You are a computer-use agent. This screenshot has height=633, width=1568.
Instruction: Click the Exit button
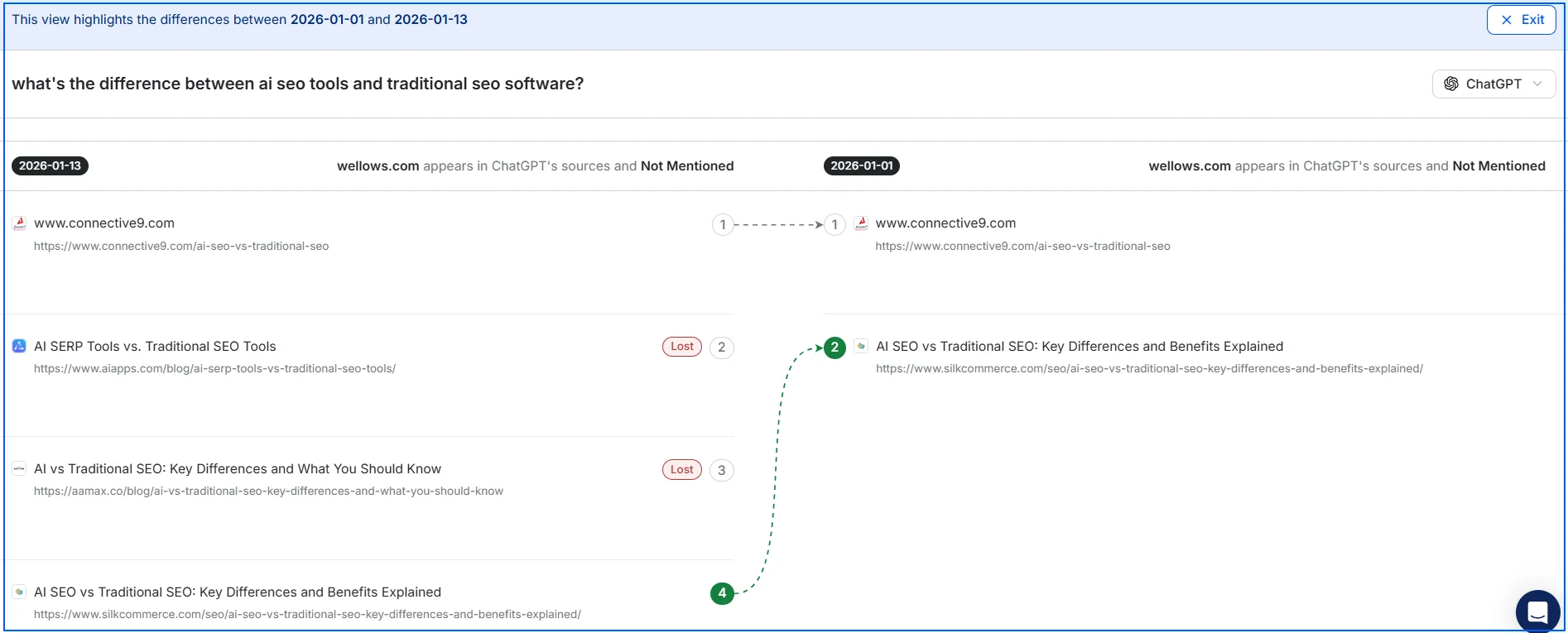pos(1521,20)
